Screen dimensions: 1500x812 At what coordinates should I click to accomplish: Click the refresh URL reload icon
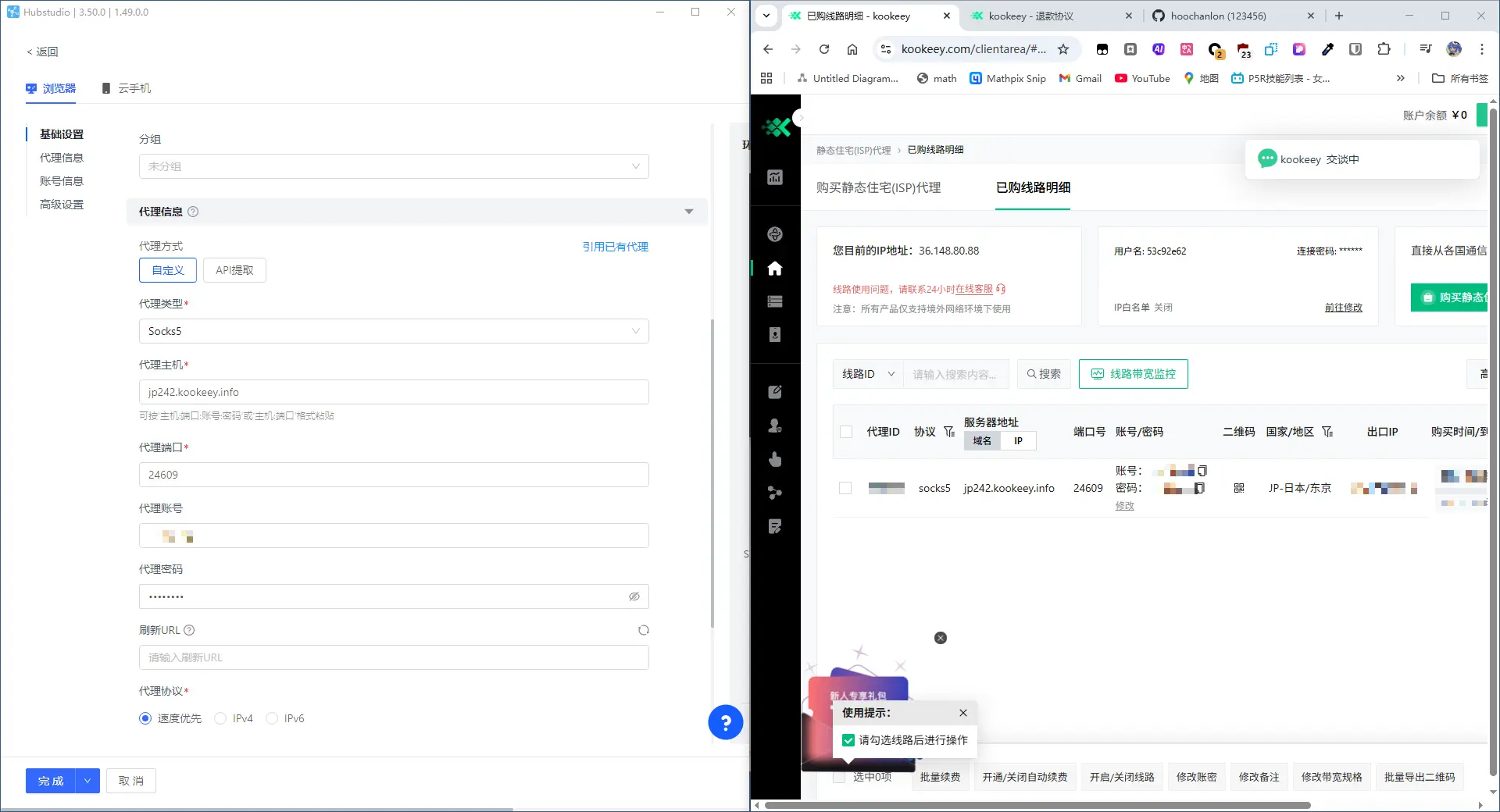click(x=644, y=630)
